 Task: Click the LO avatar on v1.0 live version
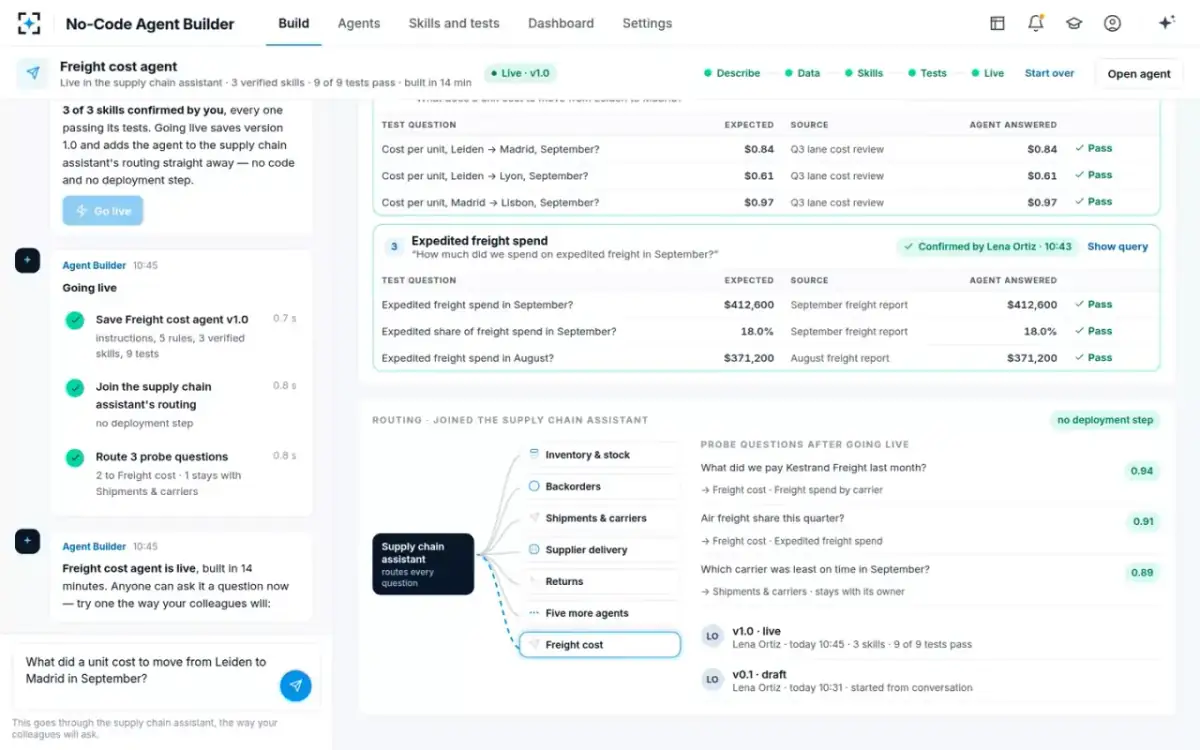coord(713,637)
